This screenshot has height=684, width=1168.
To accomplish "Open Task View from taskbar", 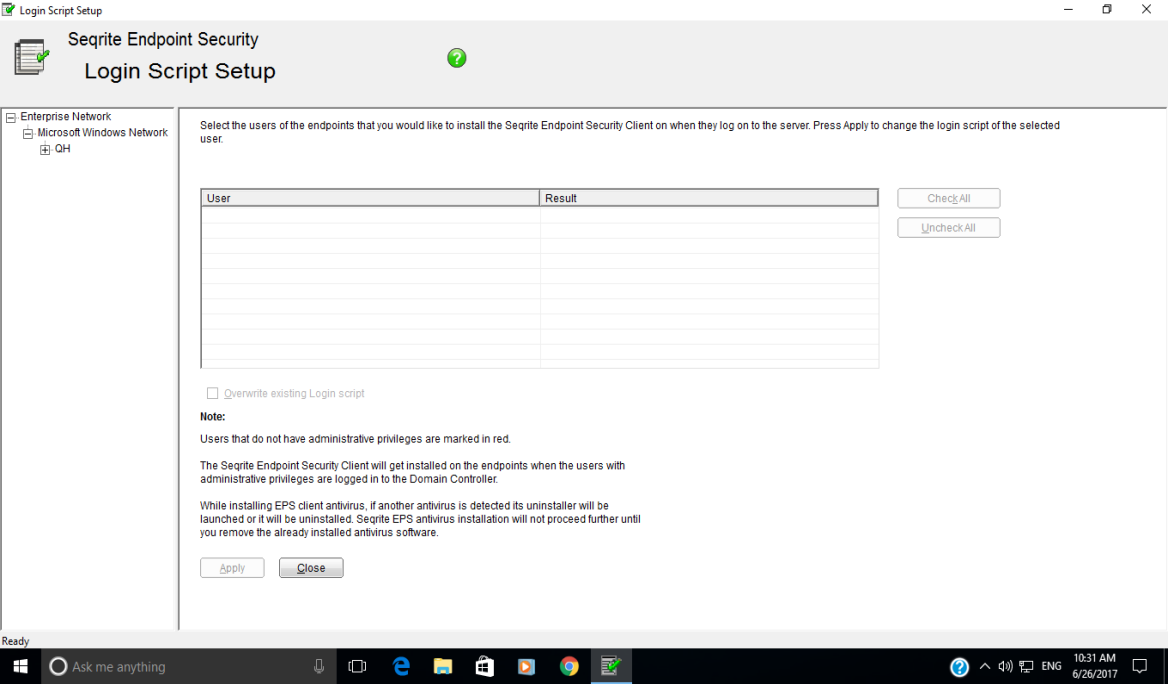I will (358, 666).
